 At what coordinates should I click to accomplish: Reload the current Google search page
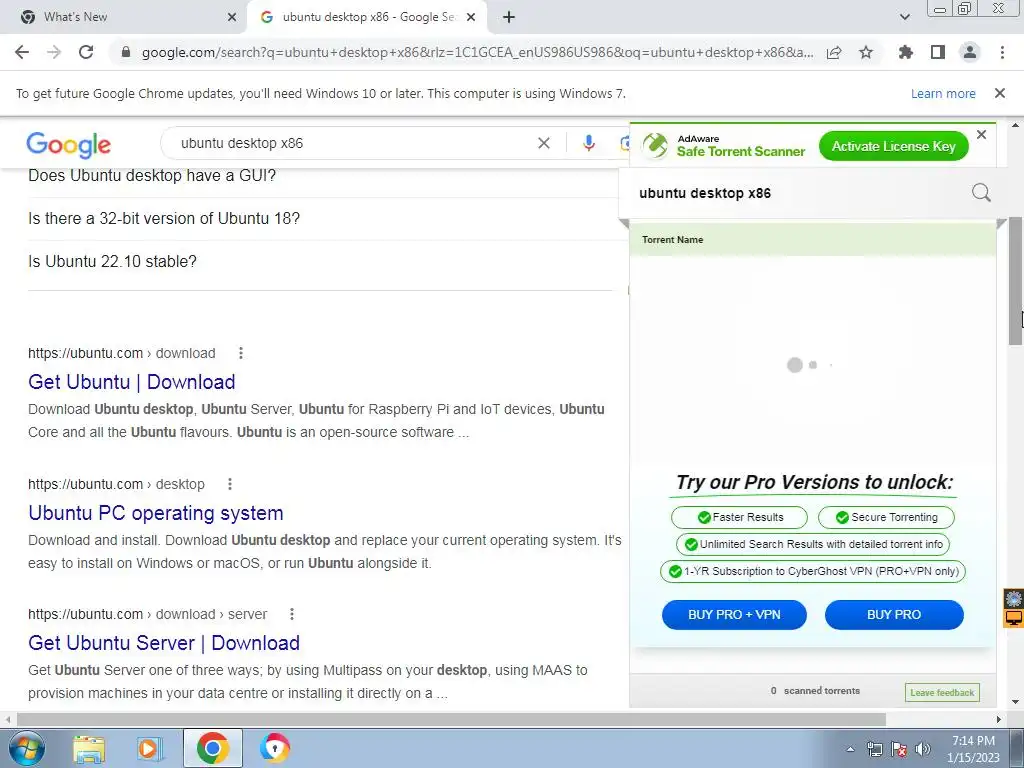tap(86, 52)
